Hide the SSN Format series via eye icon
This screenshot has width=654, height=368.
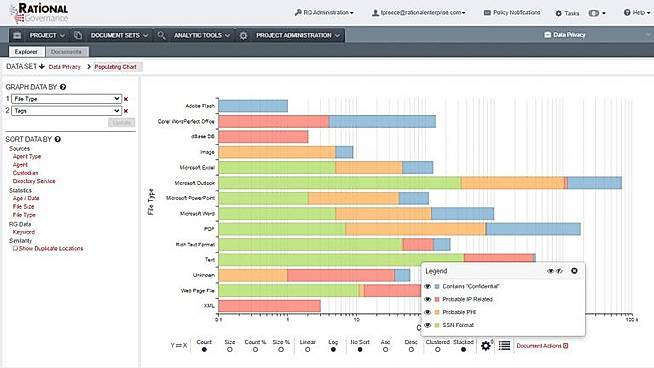tap(428, 325)
